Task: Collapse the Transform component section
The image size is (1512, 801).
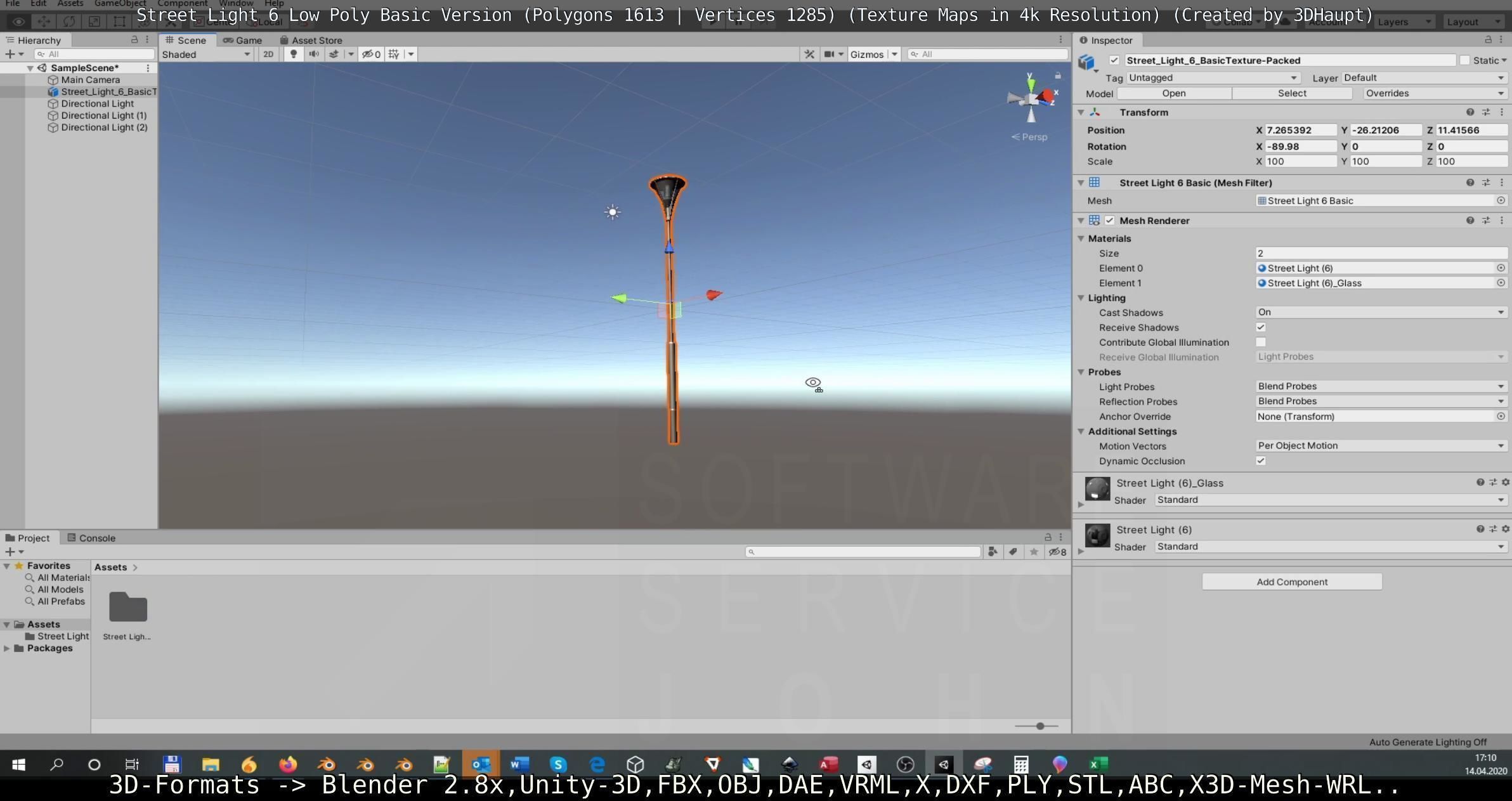Action: pyautogui.click(x=1081, y=112)
